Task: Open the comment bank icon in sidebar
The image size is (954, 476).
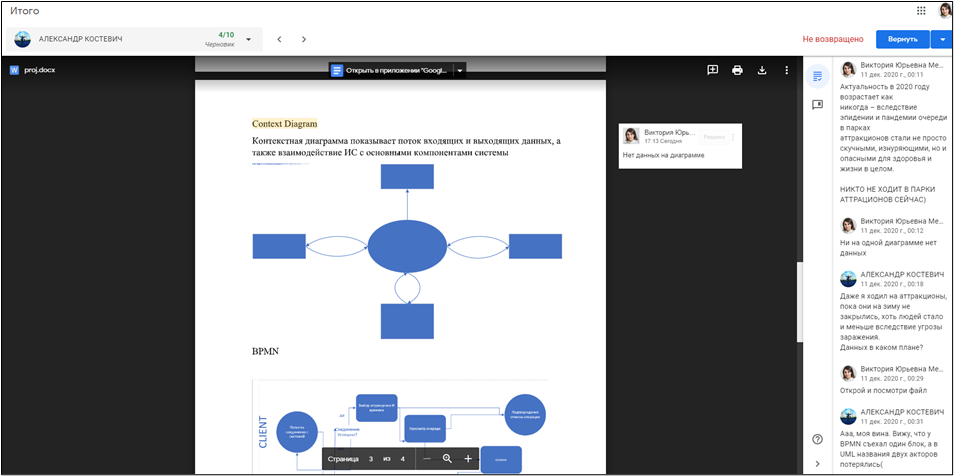Action: (817, 104)
